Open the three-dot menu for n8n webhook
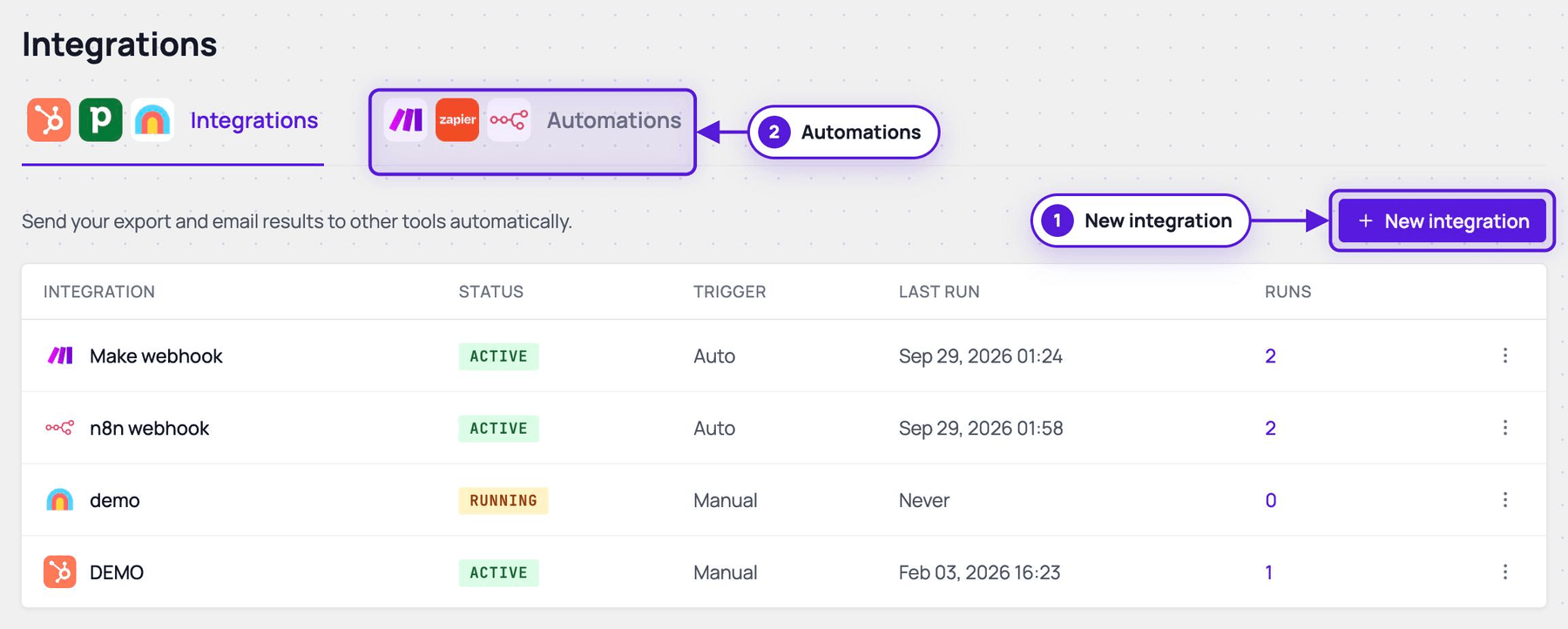This screenshot has width=1568, height=629. (x=1505, y=428)
